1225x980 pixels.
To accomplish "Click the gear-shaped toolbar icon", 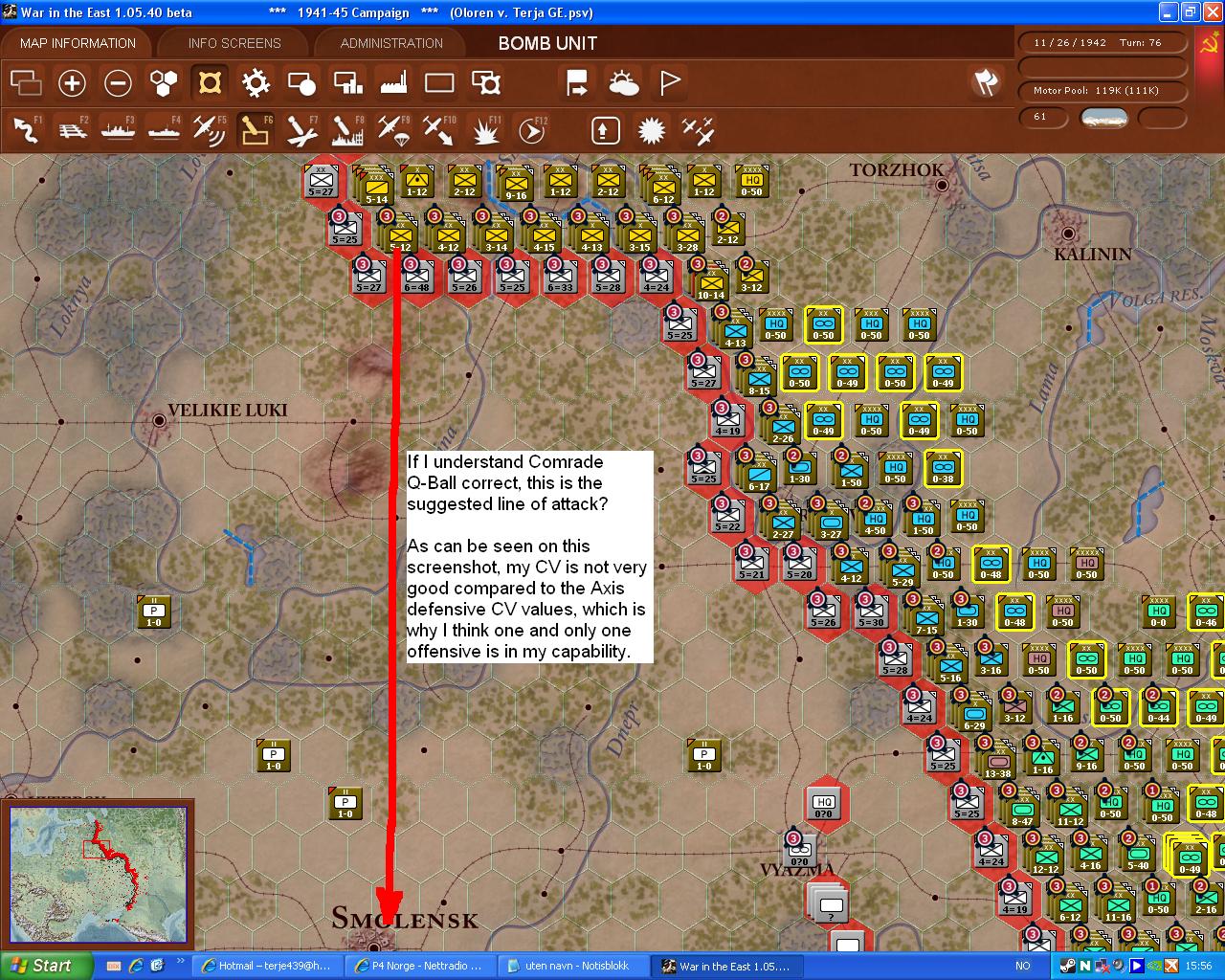I will [x=256, y=83].
